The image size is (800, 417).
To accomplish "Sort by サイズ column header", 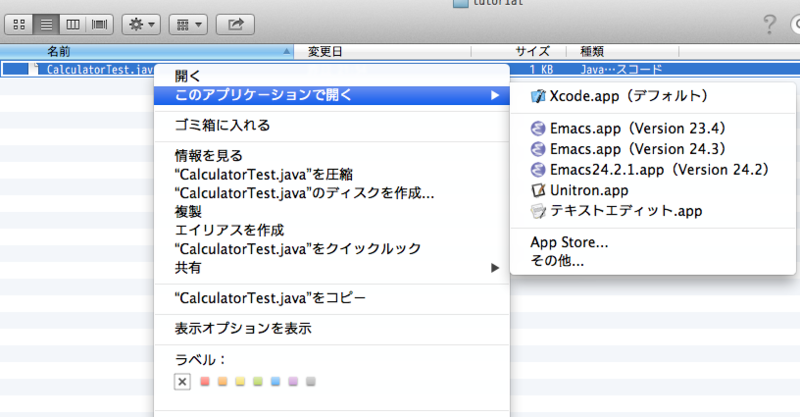I will 519,52.
